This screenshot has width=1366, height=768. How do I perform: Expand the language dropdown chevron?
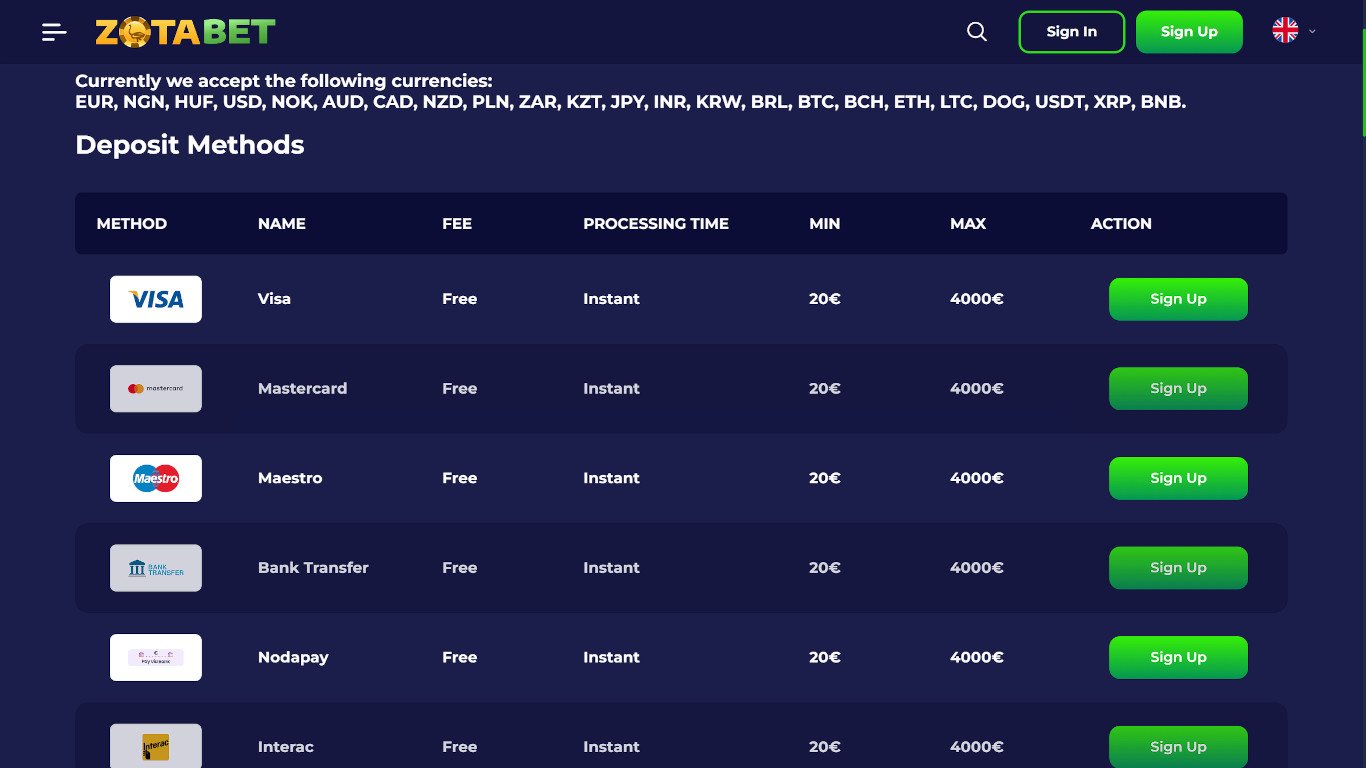coord(1312,31)
